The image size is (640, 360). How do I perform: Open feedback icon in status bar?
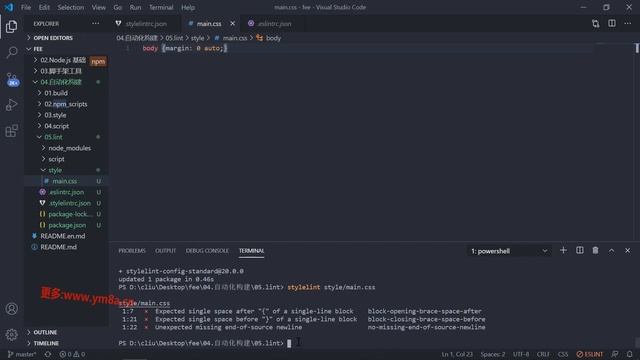(615, 354)
